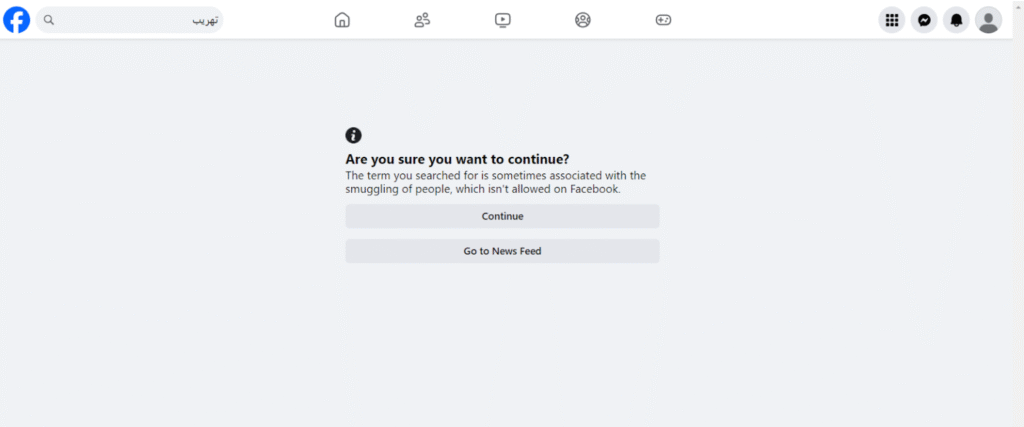Show notifications via the bell icon
Image resolution: width=1024 pixels, height=427 pixels.
point(956,20)
